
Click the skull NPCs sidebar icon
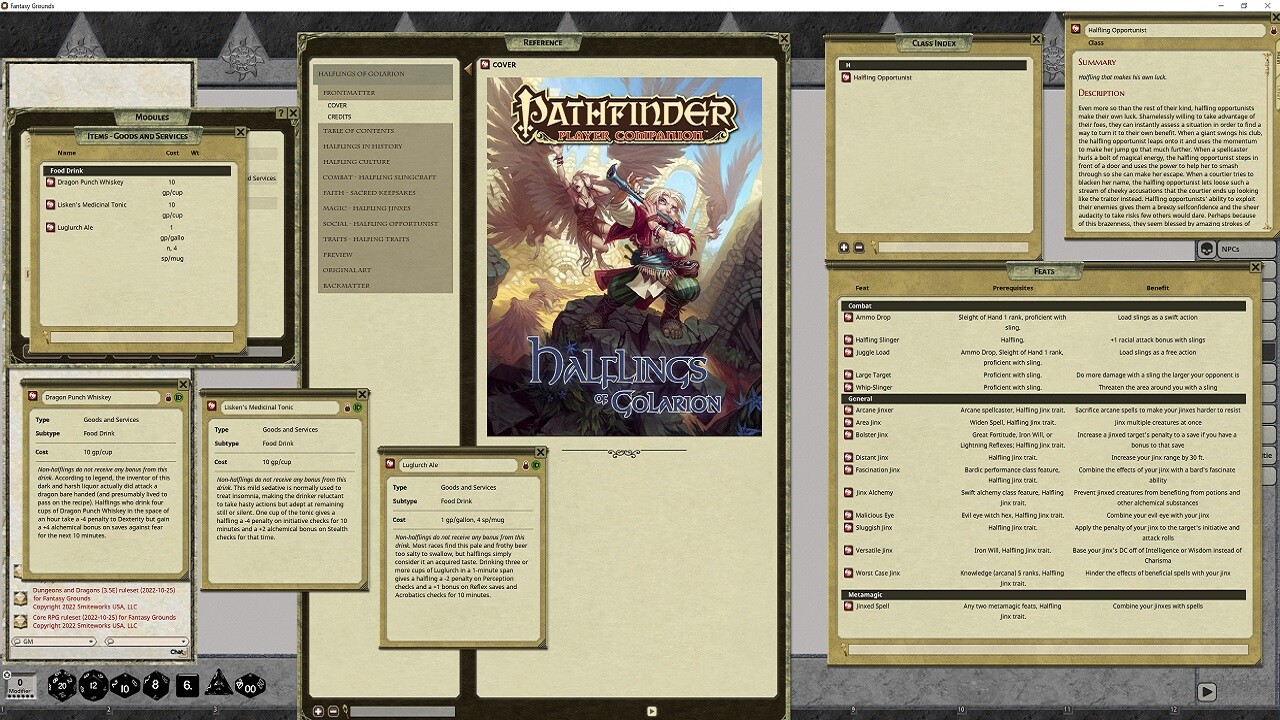[x=1207, y=249]
